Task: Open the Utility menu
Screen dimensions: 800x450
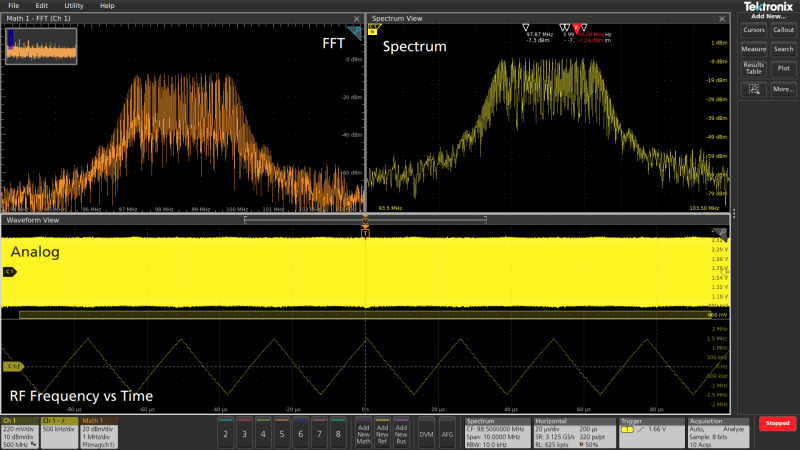Action: click(x=74, y=6)
